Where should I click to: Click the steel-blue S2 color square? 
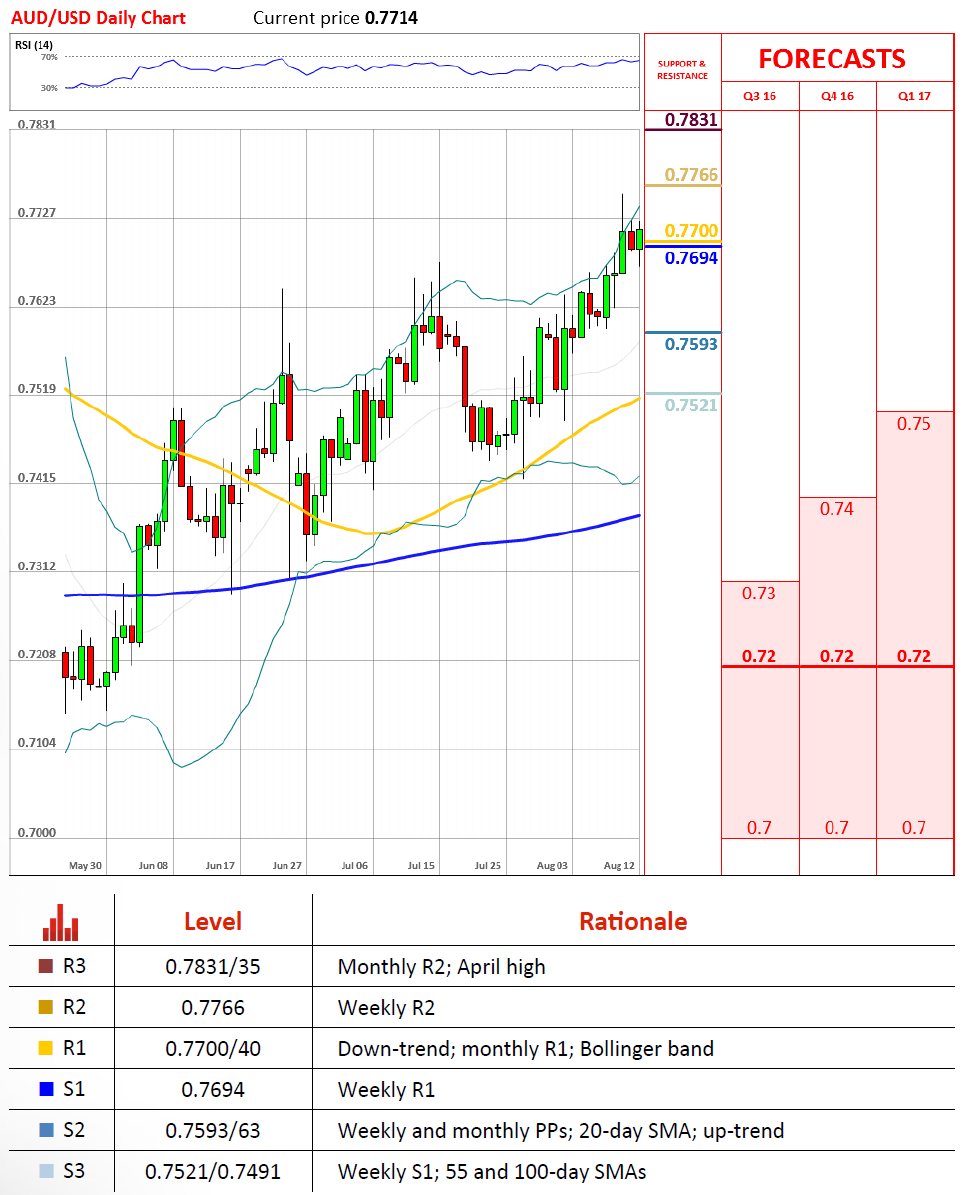click(x=45, y=1131)
